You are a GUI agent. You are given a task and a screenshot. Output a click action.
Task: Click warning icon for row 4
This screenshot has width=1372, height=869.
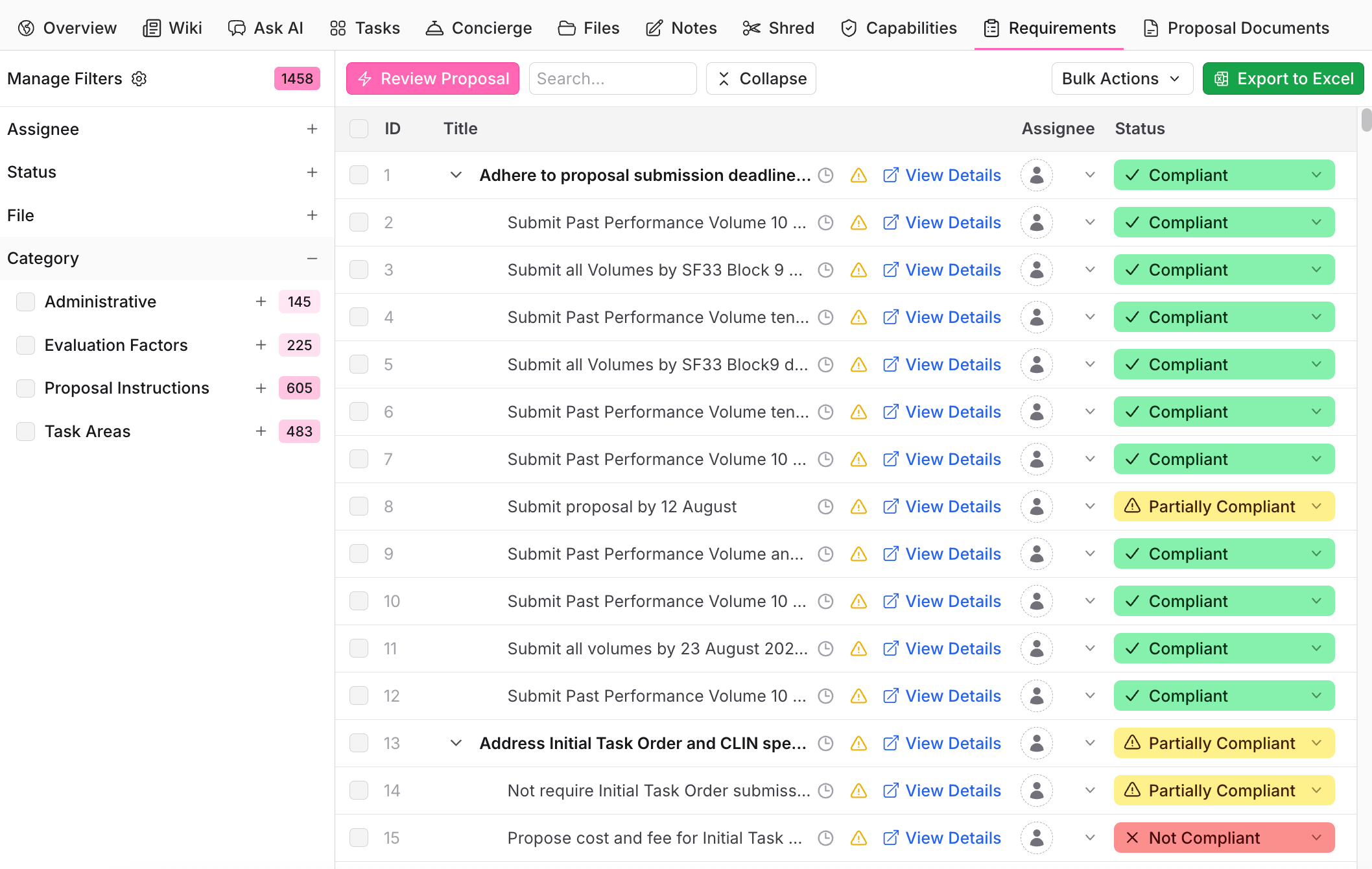(x=858, y=317)
